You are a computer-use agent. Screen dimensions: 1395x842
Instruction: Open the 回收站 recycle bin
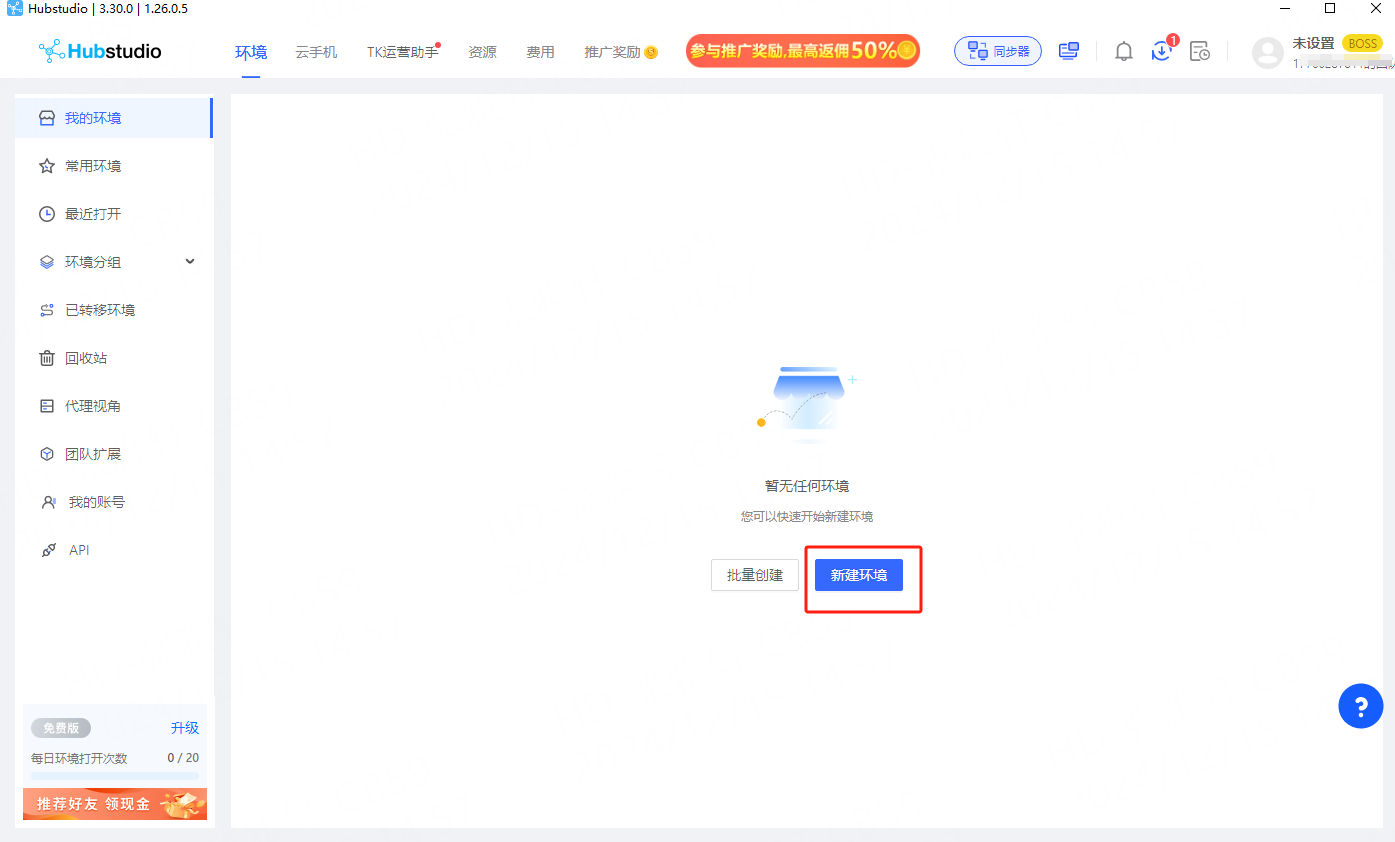(x=86, y=358)
